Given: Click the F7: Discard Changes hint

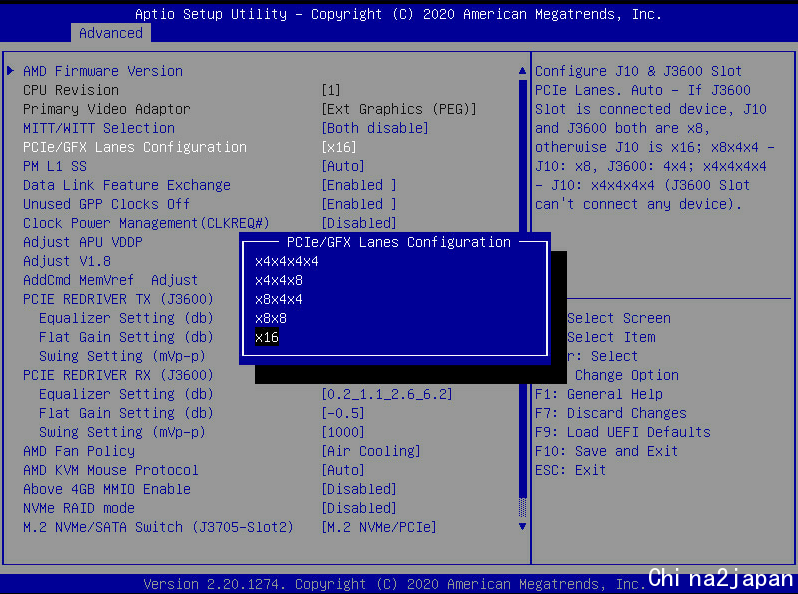Looking at the screenshot, I should (x=611, y=413).
